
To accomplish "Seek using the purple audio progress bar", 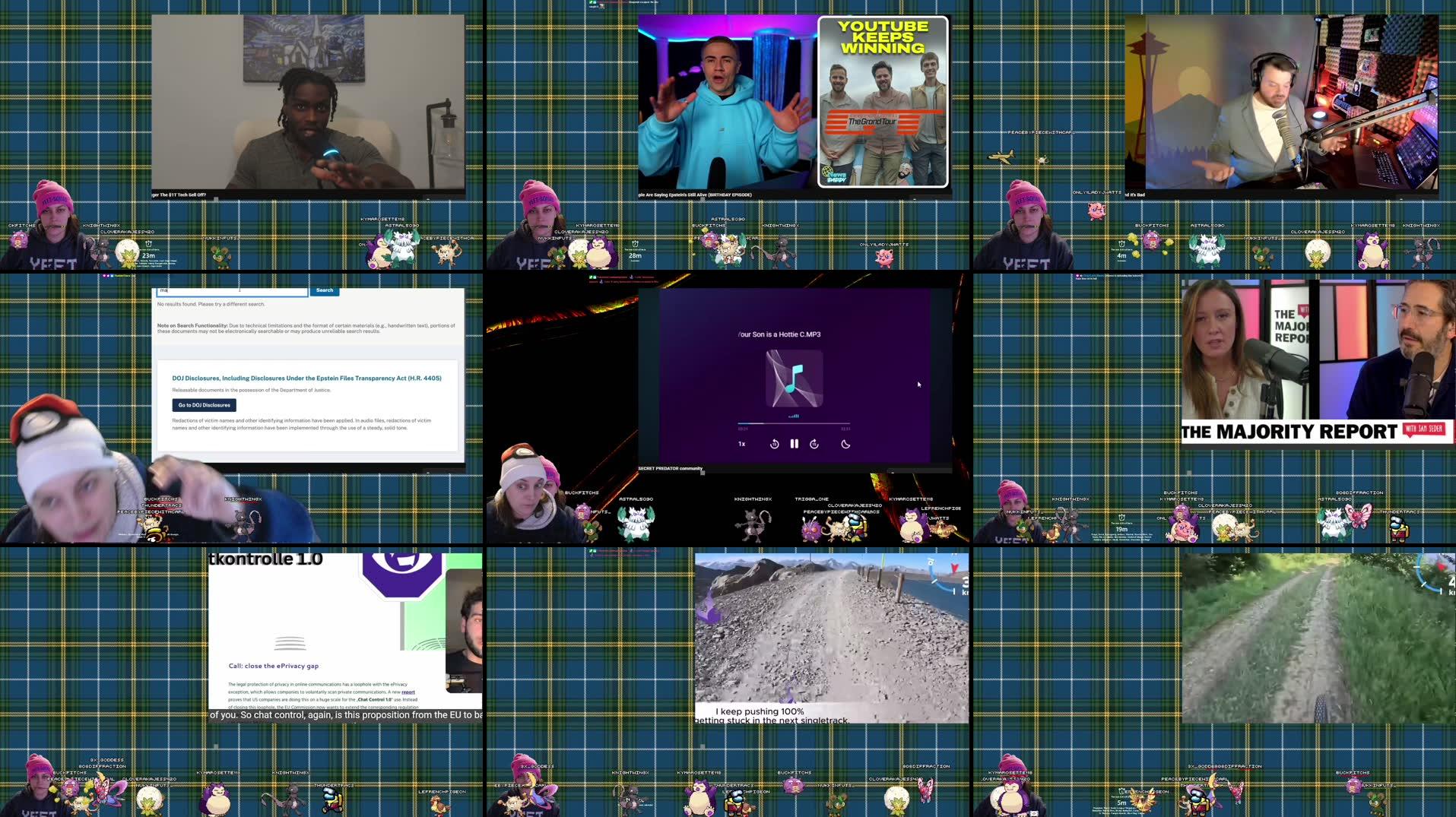I will click(794, 423).
